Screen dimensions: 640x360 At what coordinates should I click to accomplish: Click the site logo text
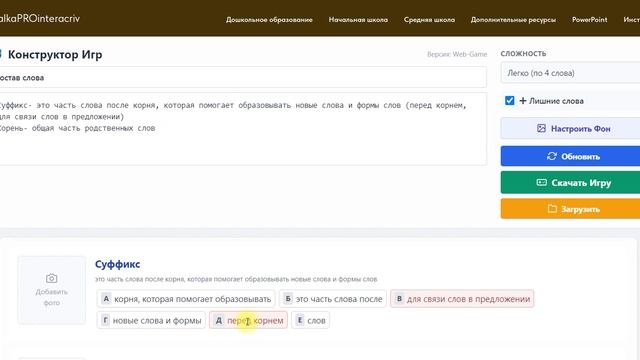[40, 18]
